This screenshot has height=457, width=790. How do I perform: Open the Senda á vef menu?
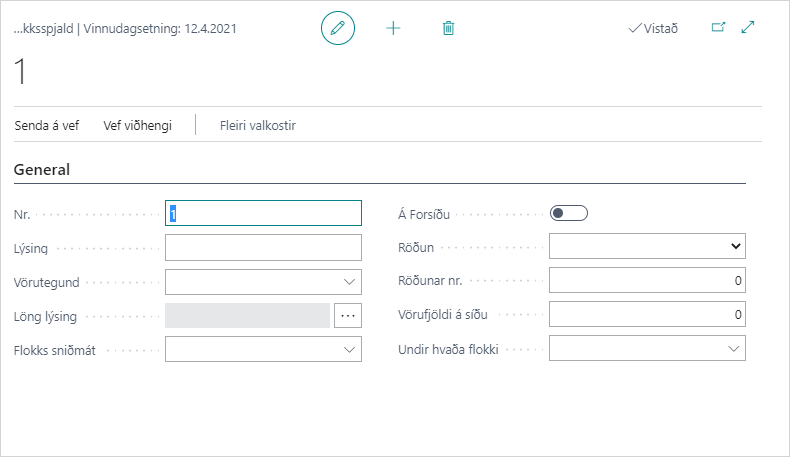[47, 125]
